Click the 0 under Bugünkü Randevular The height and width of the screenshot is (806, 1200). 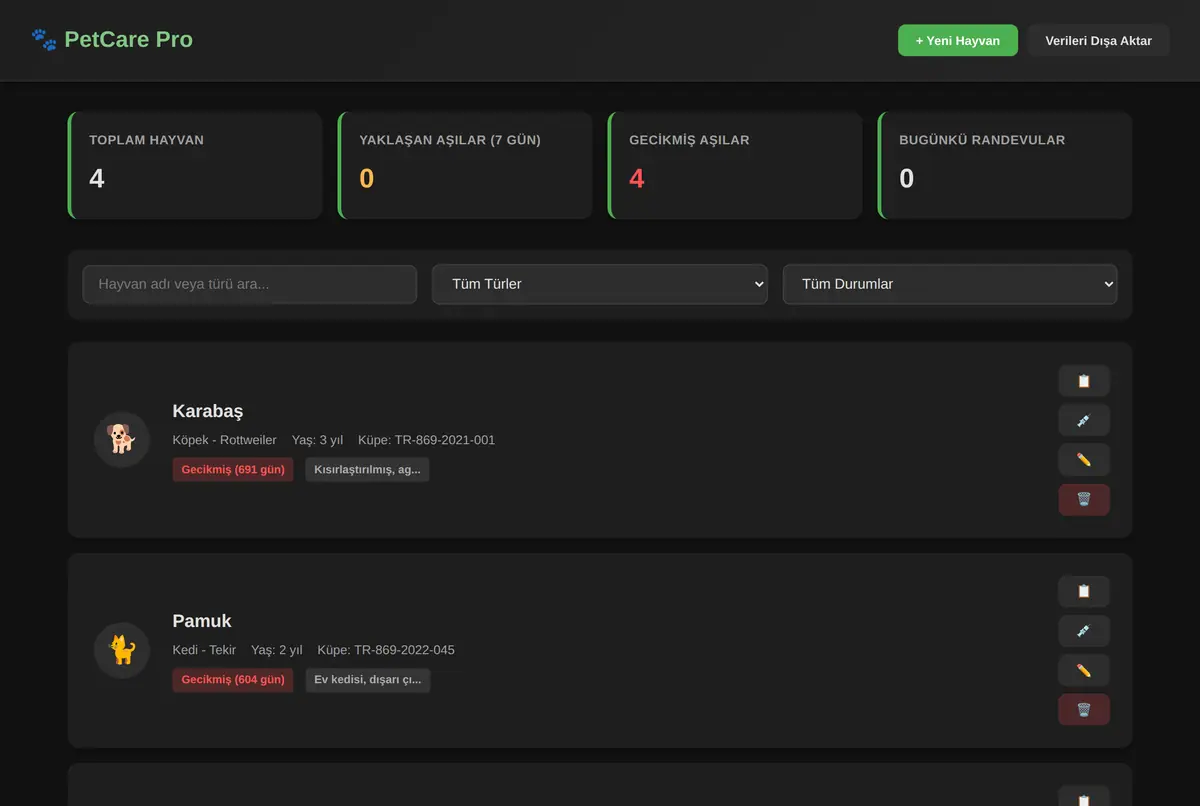[907, 179]
